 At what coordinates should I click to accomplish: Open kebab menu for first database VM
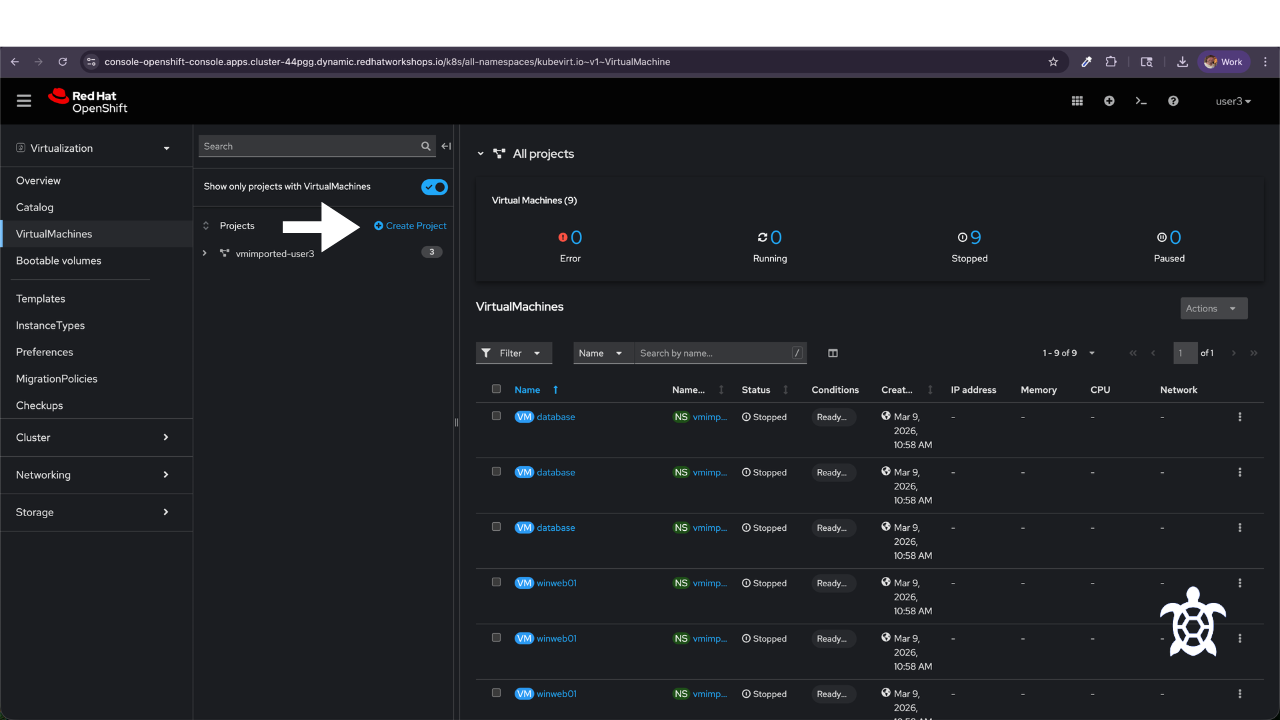pyautogui.click(x=1240, y=417)
